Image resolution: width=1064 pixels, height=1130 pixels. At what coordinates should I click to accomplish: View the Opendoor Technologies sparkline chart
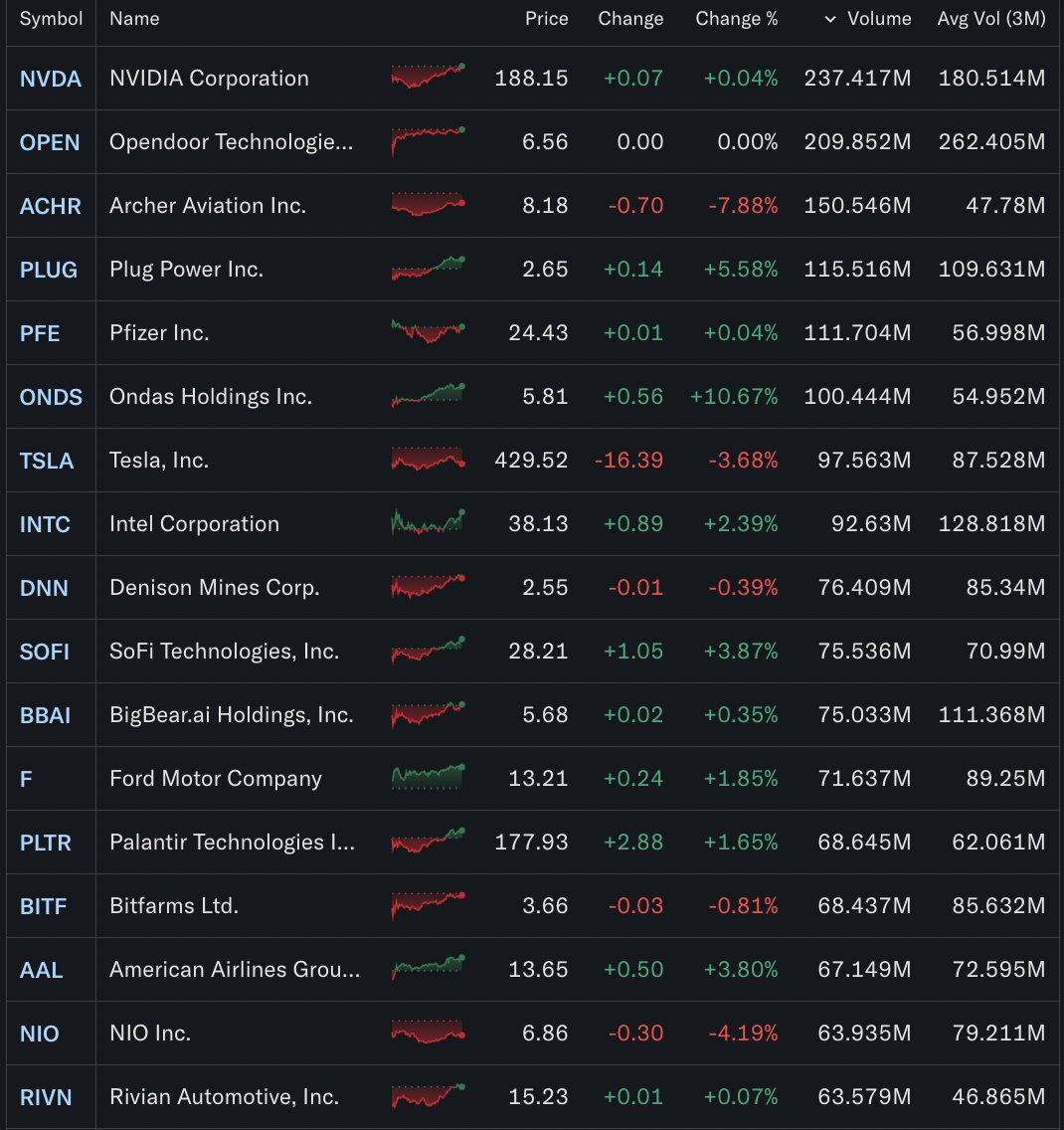tap(428, 140)
